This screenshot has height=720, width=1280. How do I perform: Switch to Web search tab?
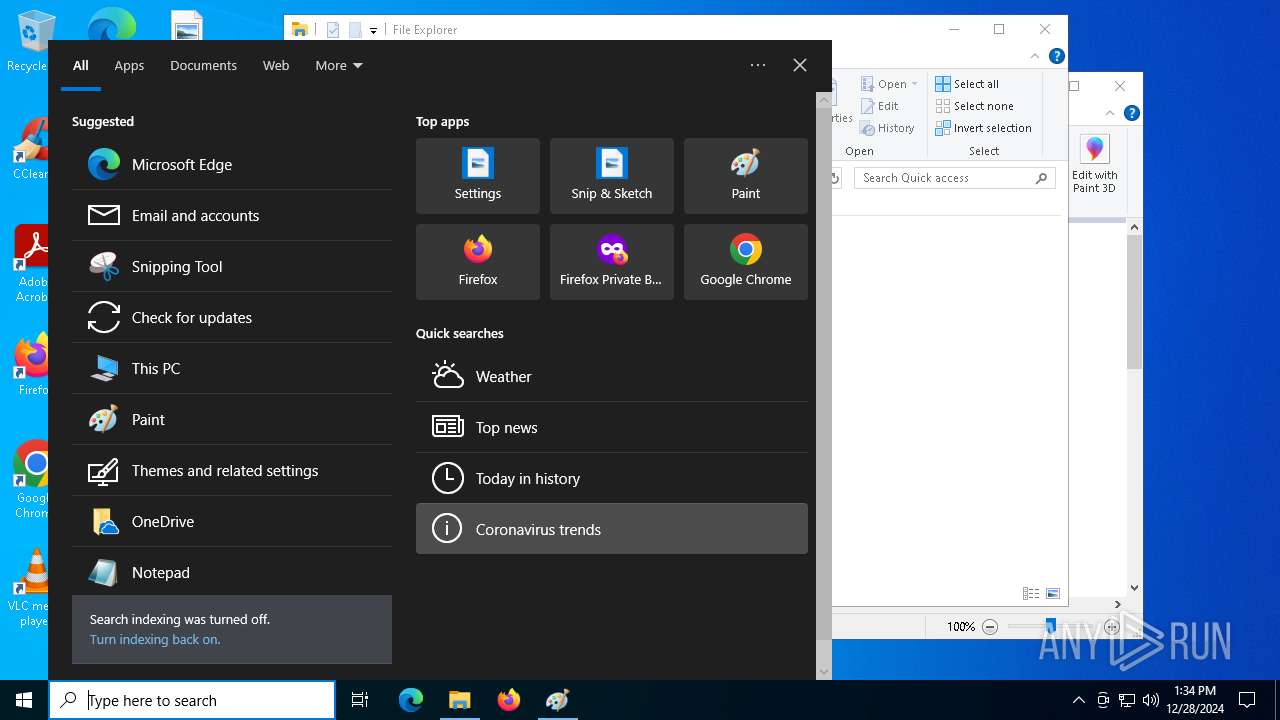point(276,65)
